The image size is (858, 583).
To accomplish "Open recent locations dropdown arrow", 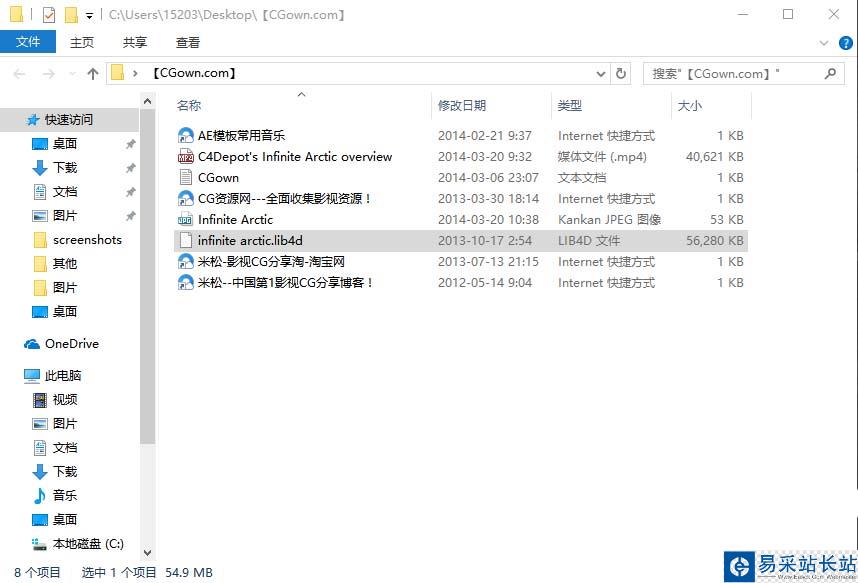I will [72, 73].
